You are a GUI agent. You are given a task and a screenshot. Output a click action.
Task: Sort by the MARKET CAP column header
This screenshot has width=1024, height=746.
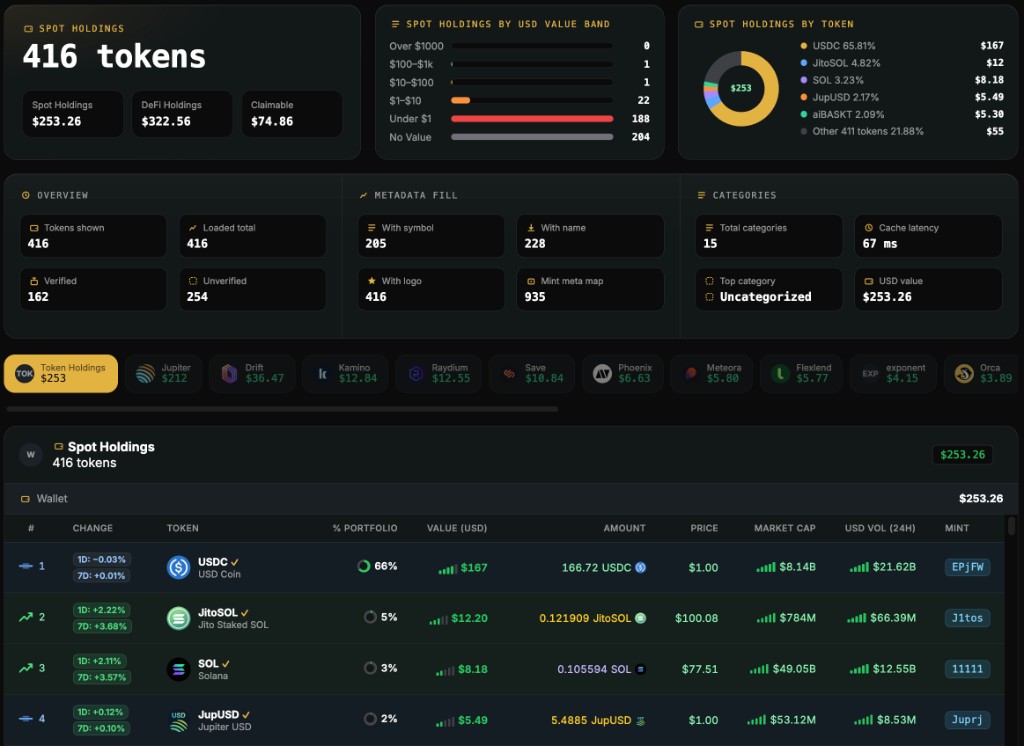tap(784, 528)
